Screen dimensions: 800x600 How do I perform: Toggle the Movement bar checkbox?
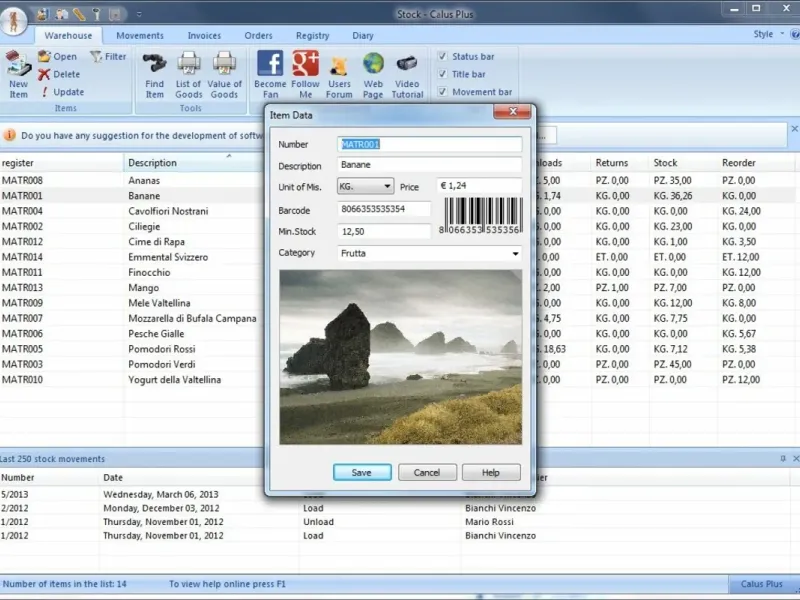(x=443, y=92)
